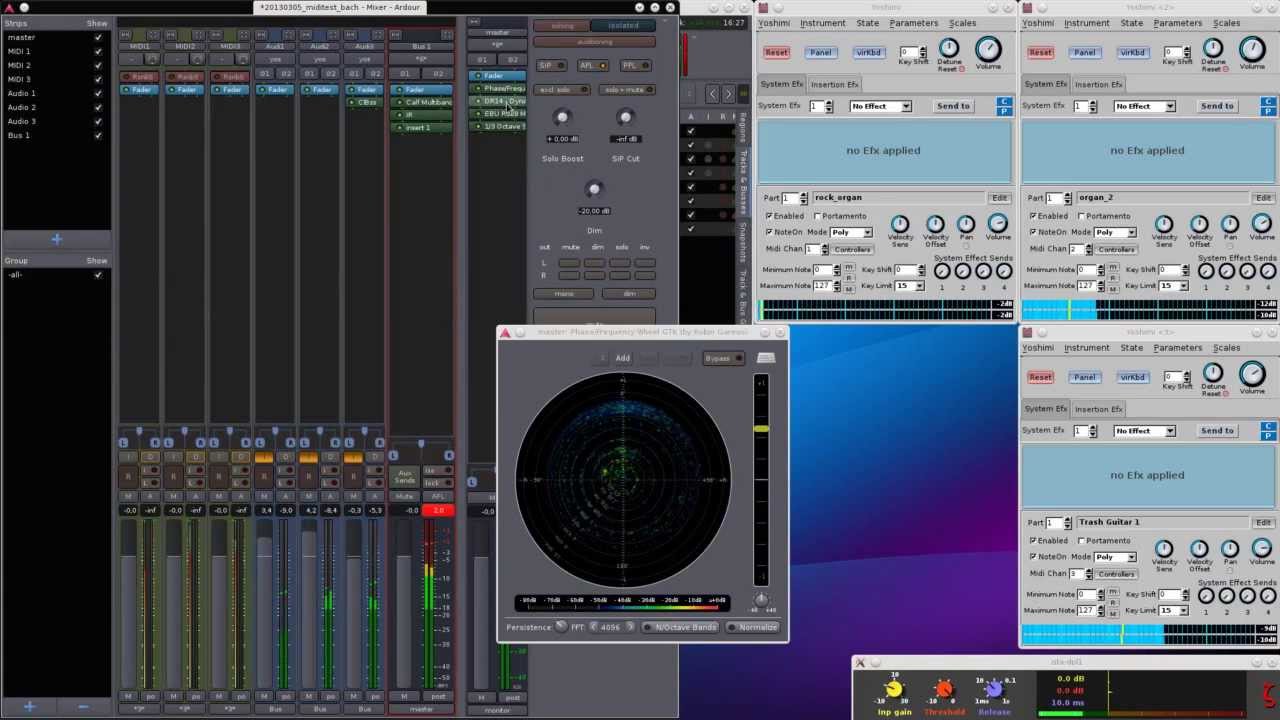Click Controllers button in rock_organ Yoshimi window
This screenshot has width=1280, height=720.
pos(853,249)
